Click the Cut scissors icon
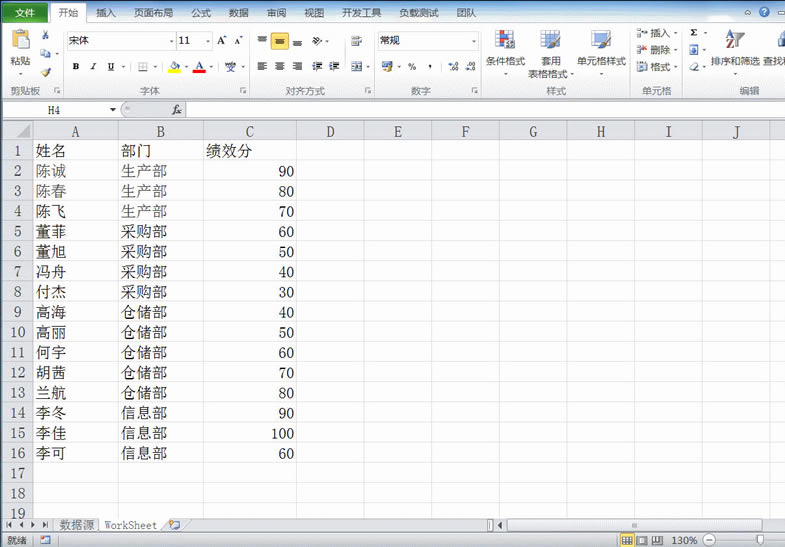The image size is (785, 547). point(46,35)
